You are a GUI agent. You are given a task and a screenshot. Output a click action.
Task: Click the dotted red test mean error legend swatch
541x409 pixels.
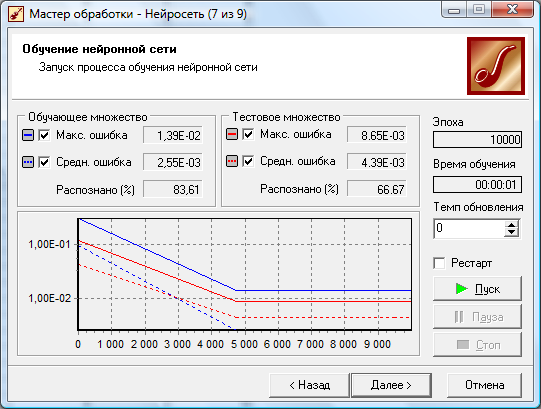point(232,161)
